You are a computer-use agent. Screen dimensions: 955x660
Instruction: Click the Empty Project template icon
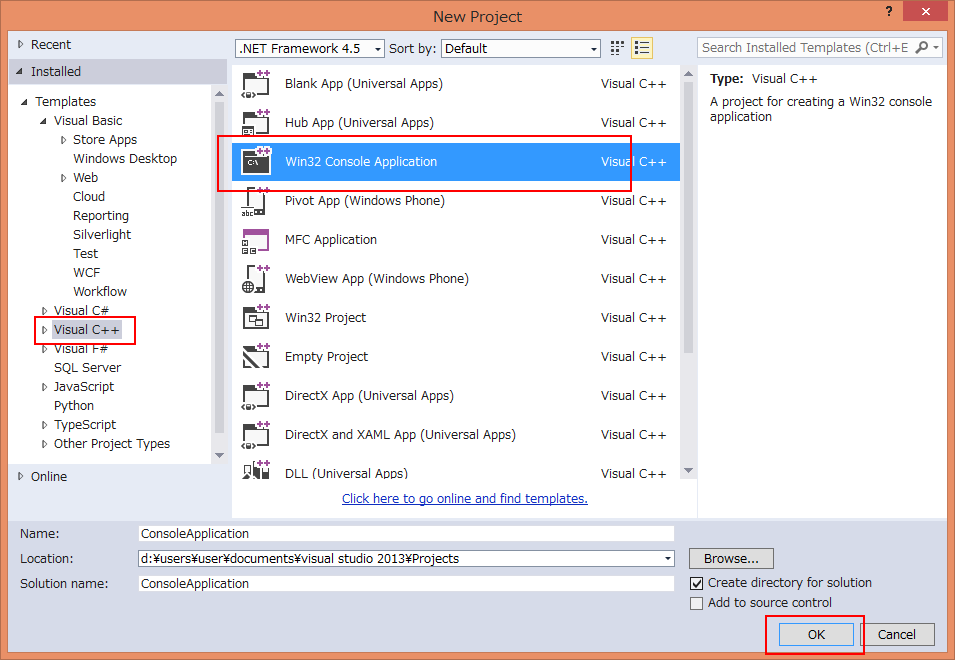tap(256, 357)
